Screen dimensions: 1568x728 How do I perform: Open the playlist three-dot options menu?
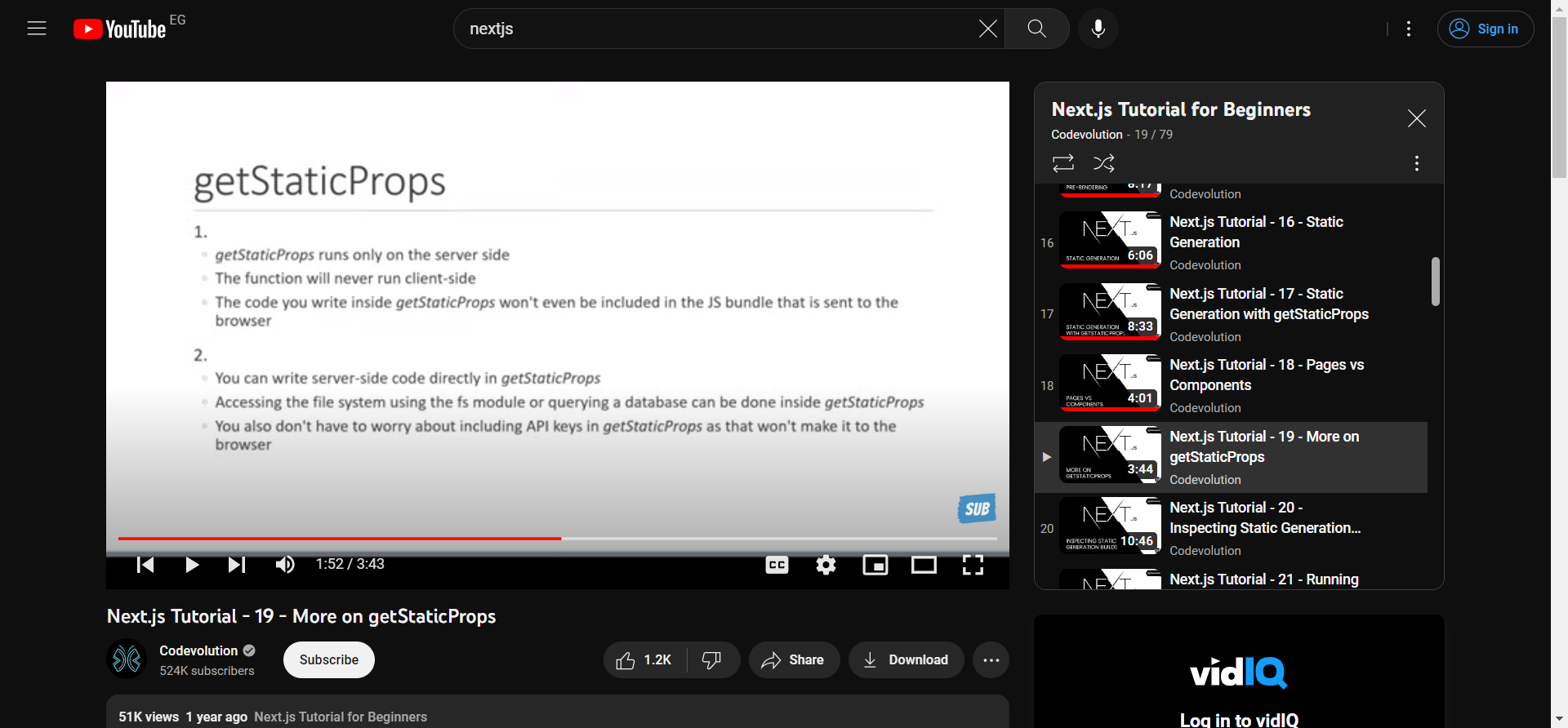pos(1416,163)
